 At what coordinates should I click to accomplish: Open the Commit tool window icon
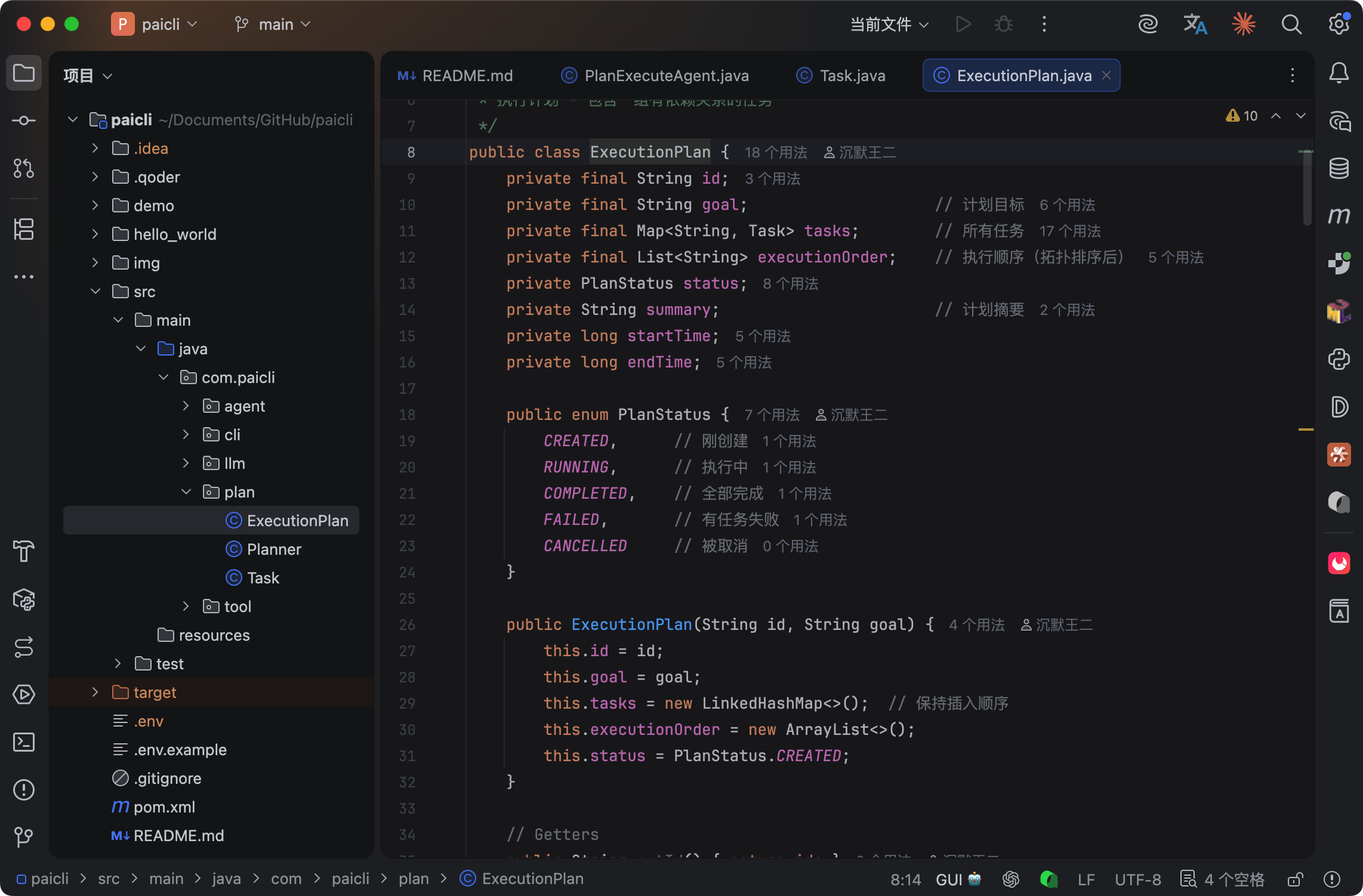(24, 121)
